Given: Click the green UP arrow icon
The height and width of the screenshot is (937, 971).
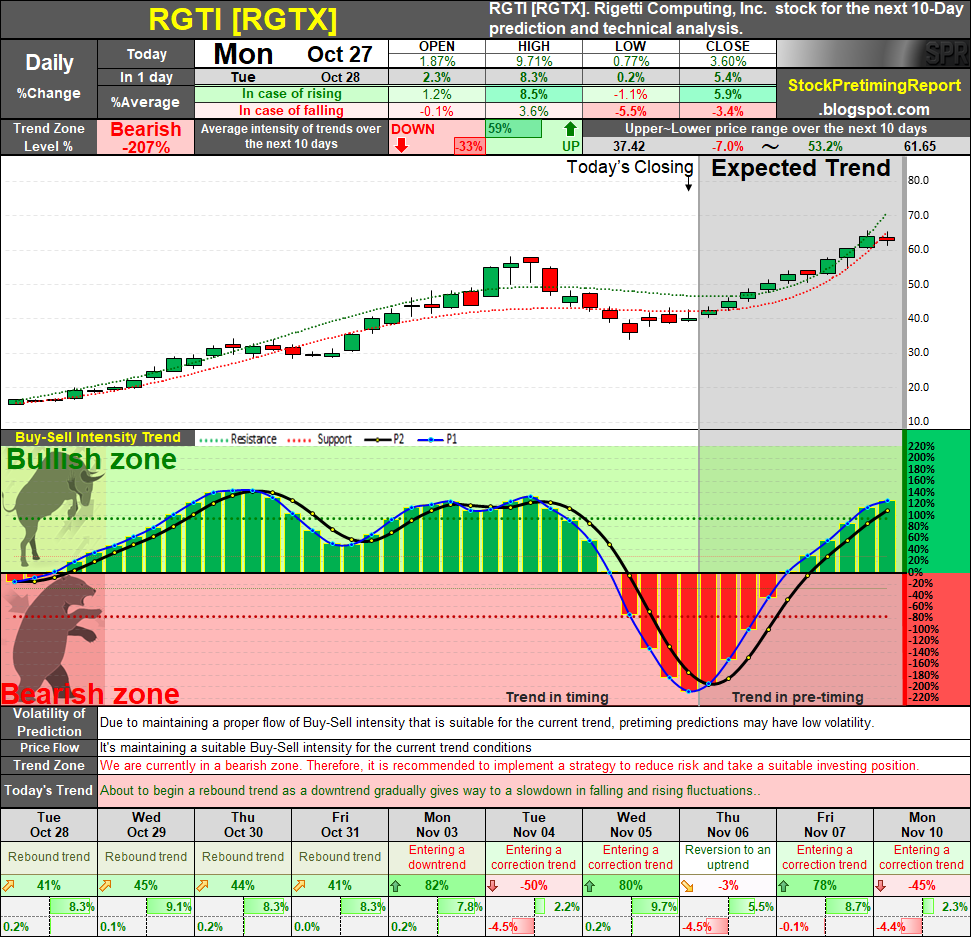Looking at the screenshot, I should (570, 129).
